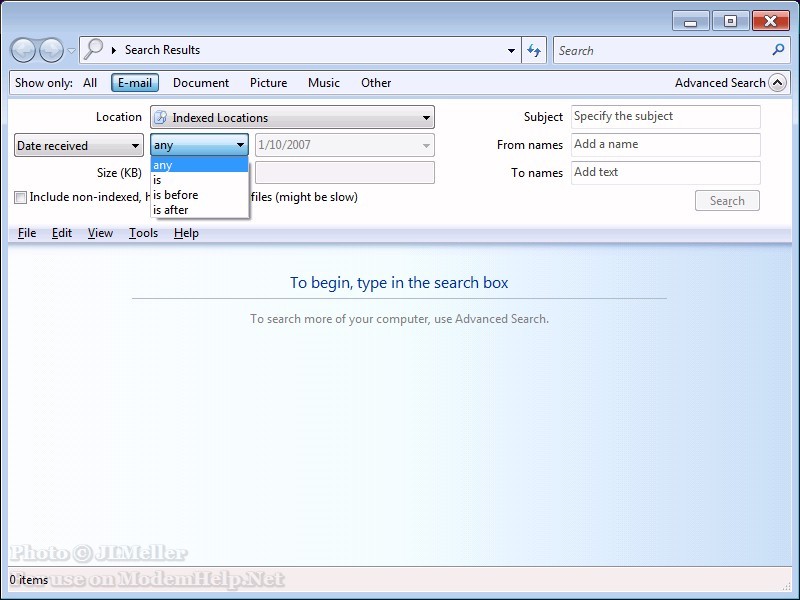This screenshot has width=800, height=600.
Task: Click the arrow before Search Results
Action: (x=114, y=50)
